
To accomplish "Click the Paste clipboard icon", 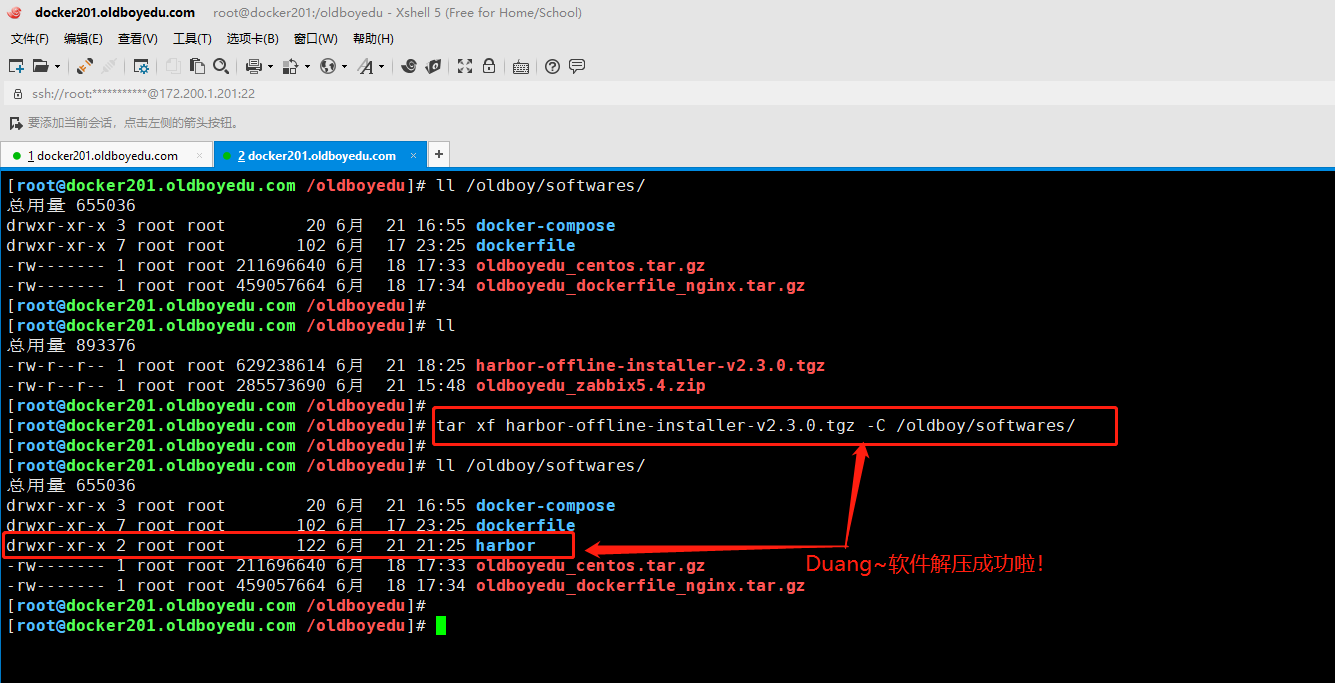I will pos(197,66).
